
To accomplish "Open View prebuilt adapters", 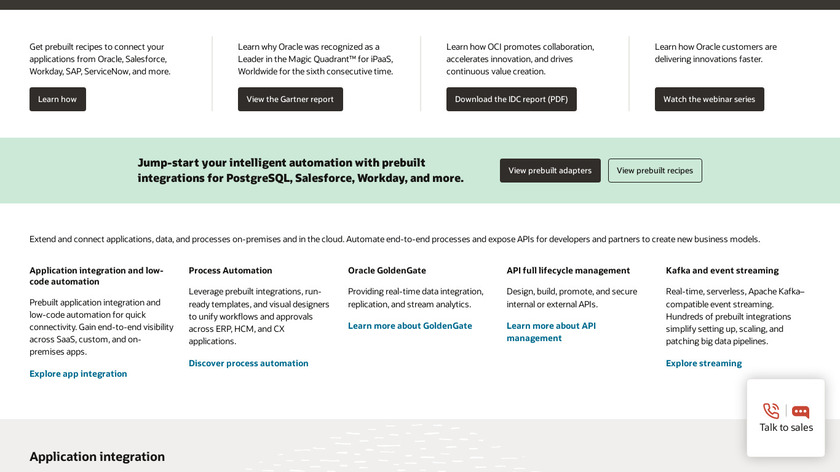I will [x=550, y=171].
